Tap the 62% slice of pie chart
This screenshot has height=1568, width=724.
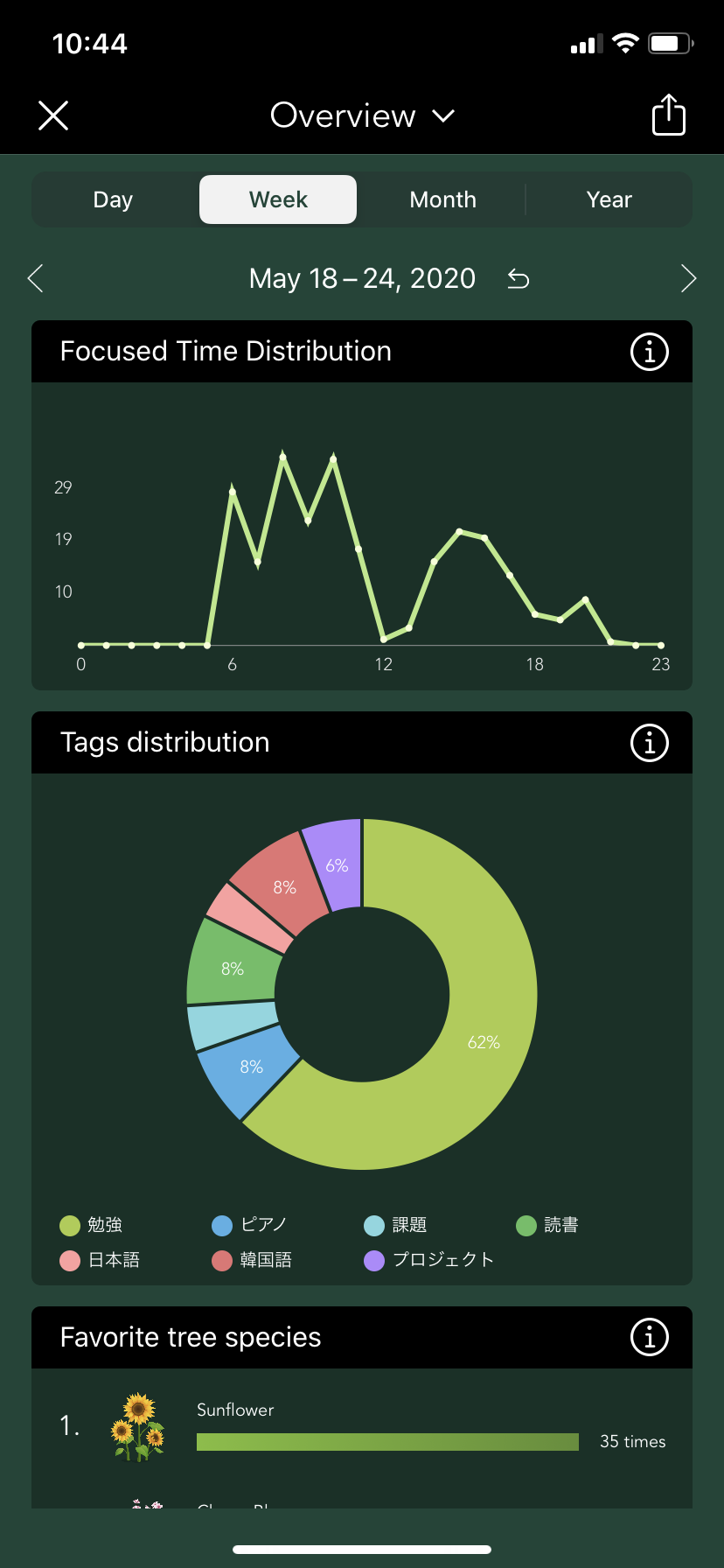(484, 1041)
